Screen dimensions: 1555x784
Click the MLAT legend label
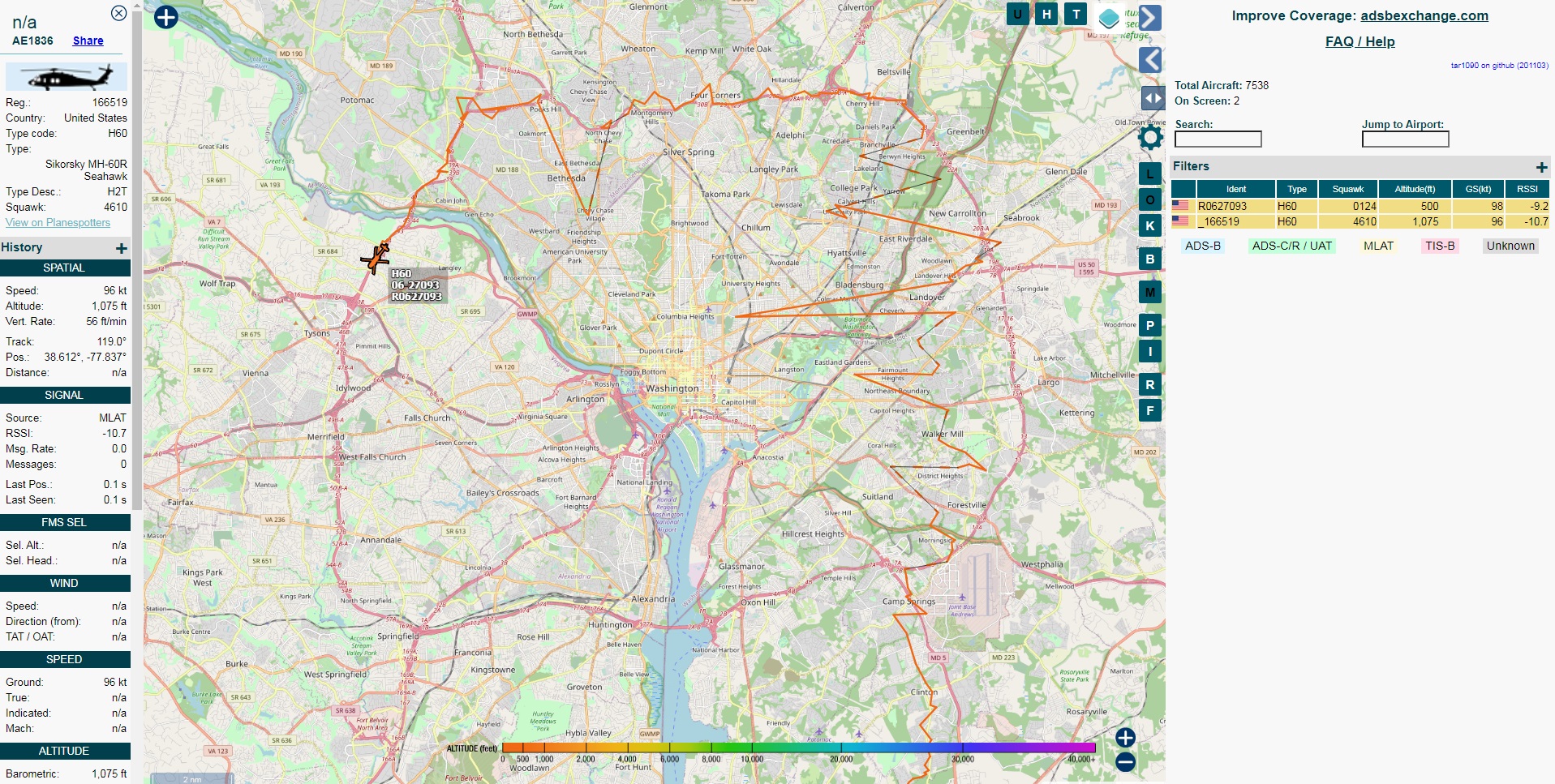1378,246
